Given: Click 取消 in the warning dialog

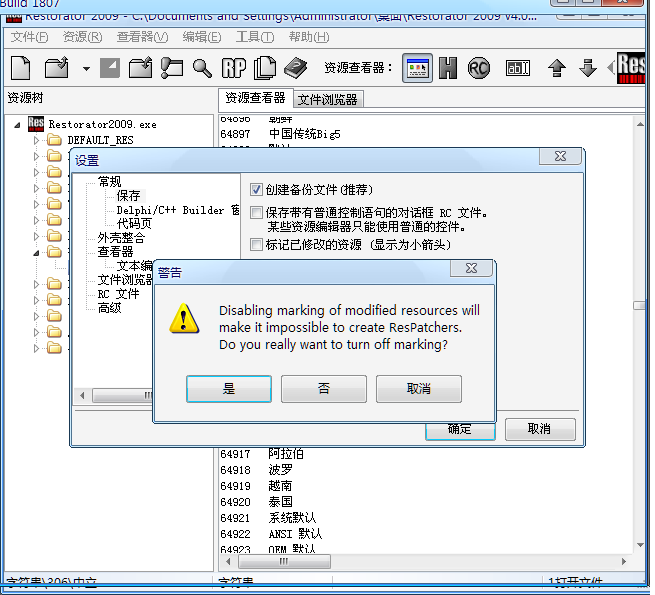Looking at the screenshot, I should [419, 389].
